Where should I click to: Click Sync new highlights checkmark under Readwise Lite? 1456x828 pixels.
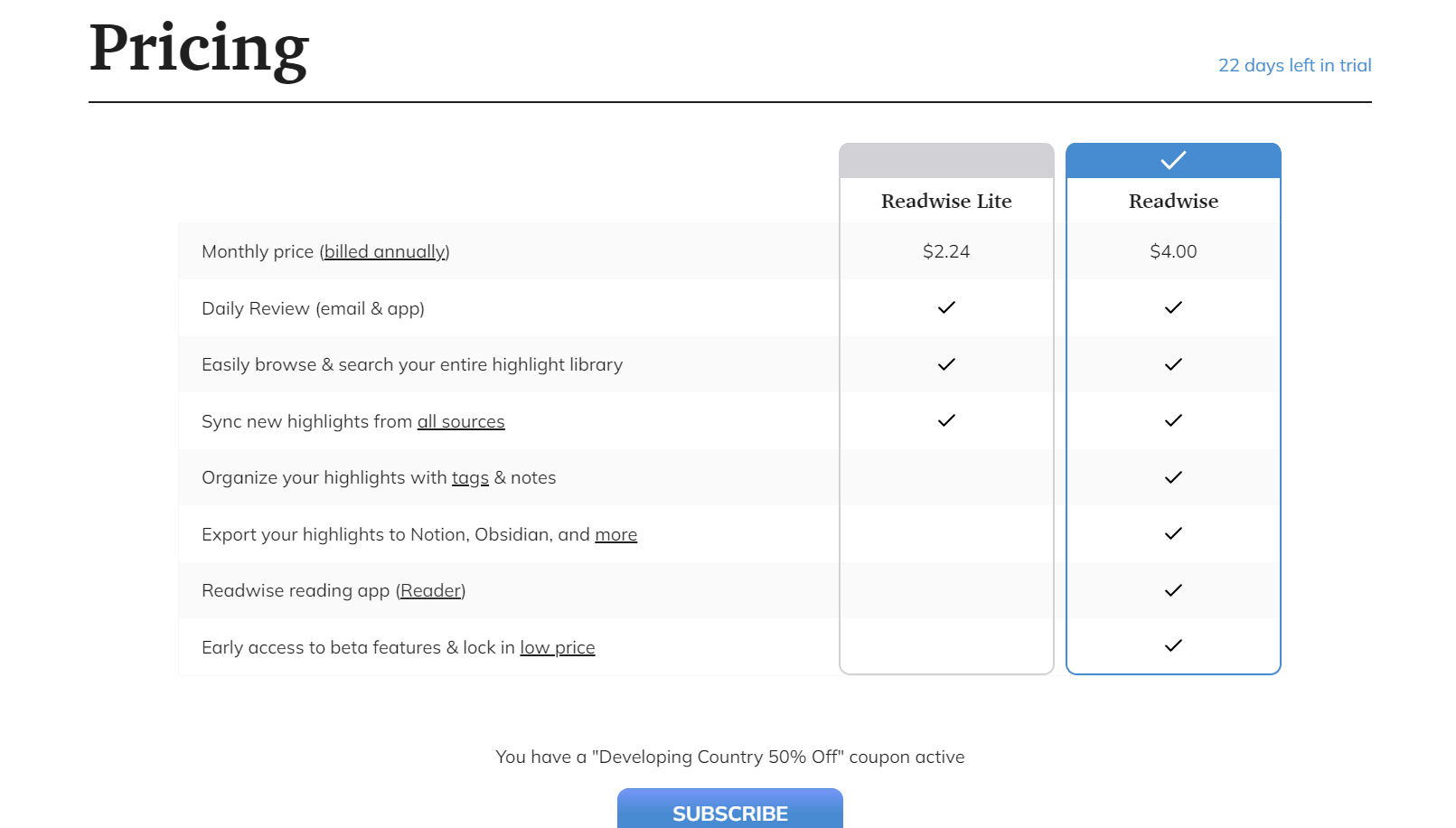tap(946, 420)
